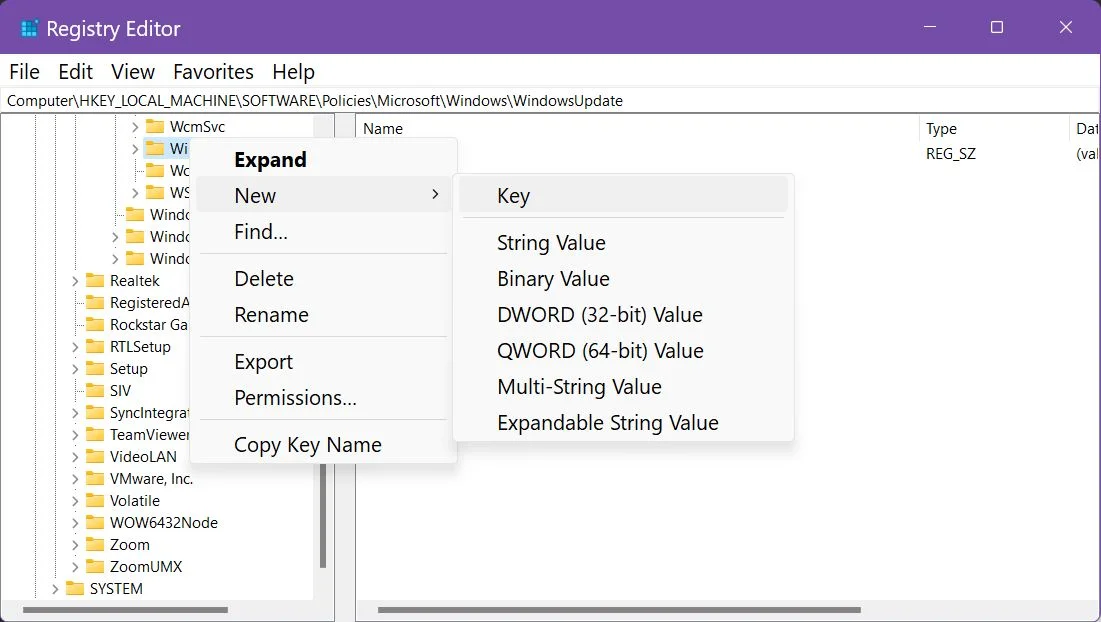Select the Volatile key label
Image resolution: width=1101 pixels, height=622 pixels.
[135, 501]
